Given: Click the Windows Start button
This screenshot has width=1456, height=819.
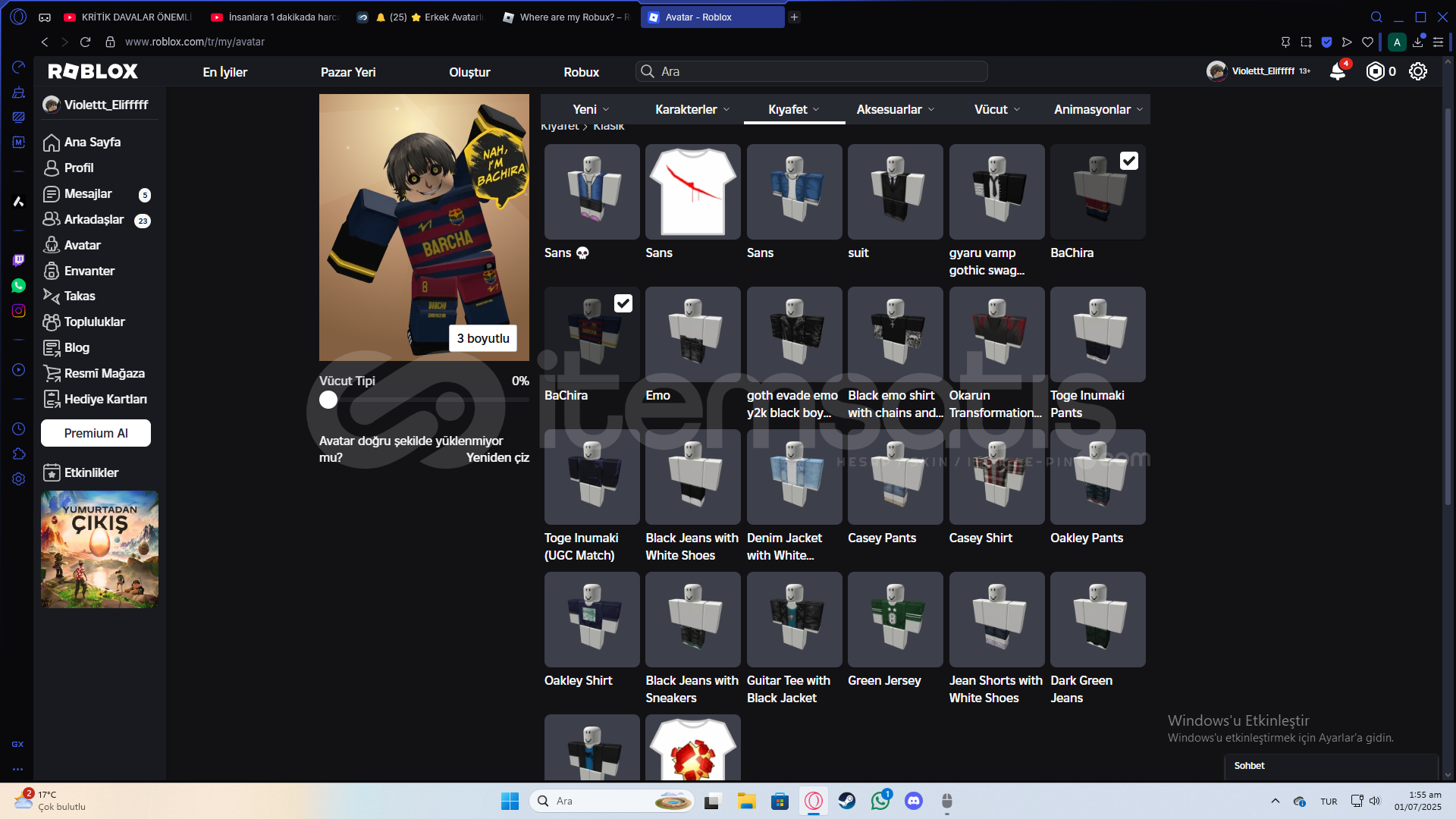Looking at the screenshot, I should click(510, 801).
